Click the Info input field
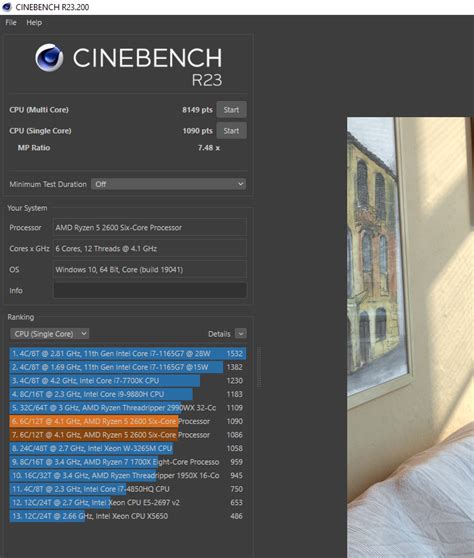This screenshot has height=558, width=474. (x=150, y=290)
